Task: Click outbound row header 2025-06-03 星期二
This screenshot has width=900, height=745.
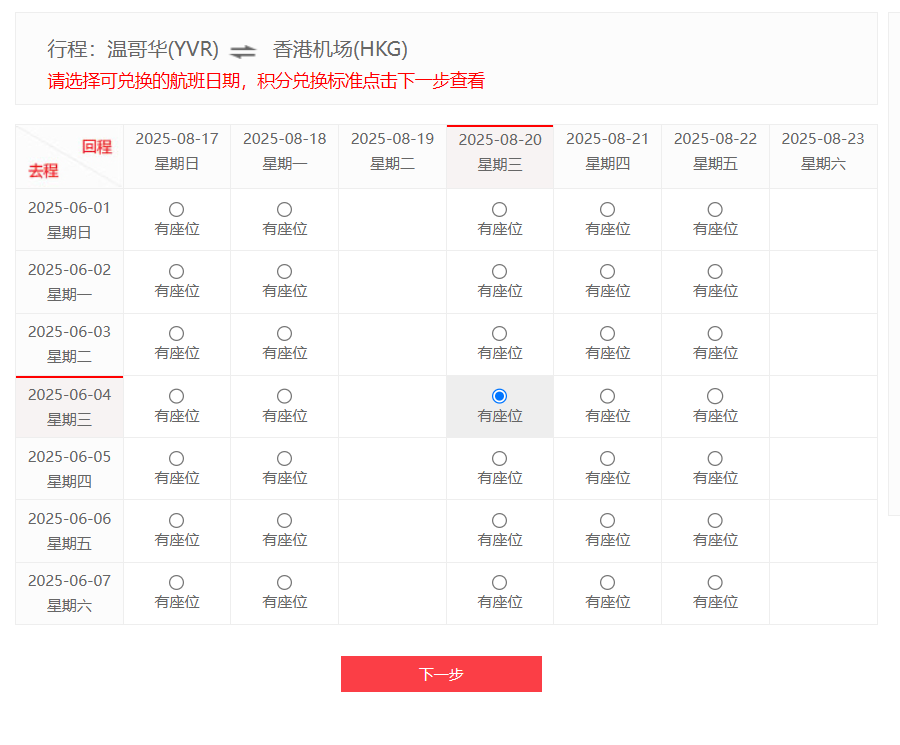Action: tap(69, 344)
